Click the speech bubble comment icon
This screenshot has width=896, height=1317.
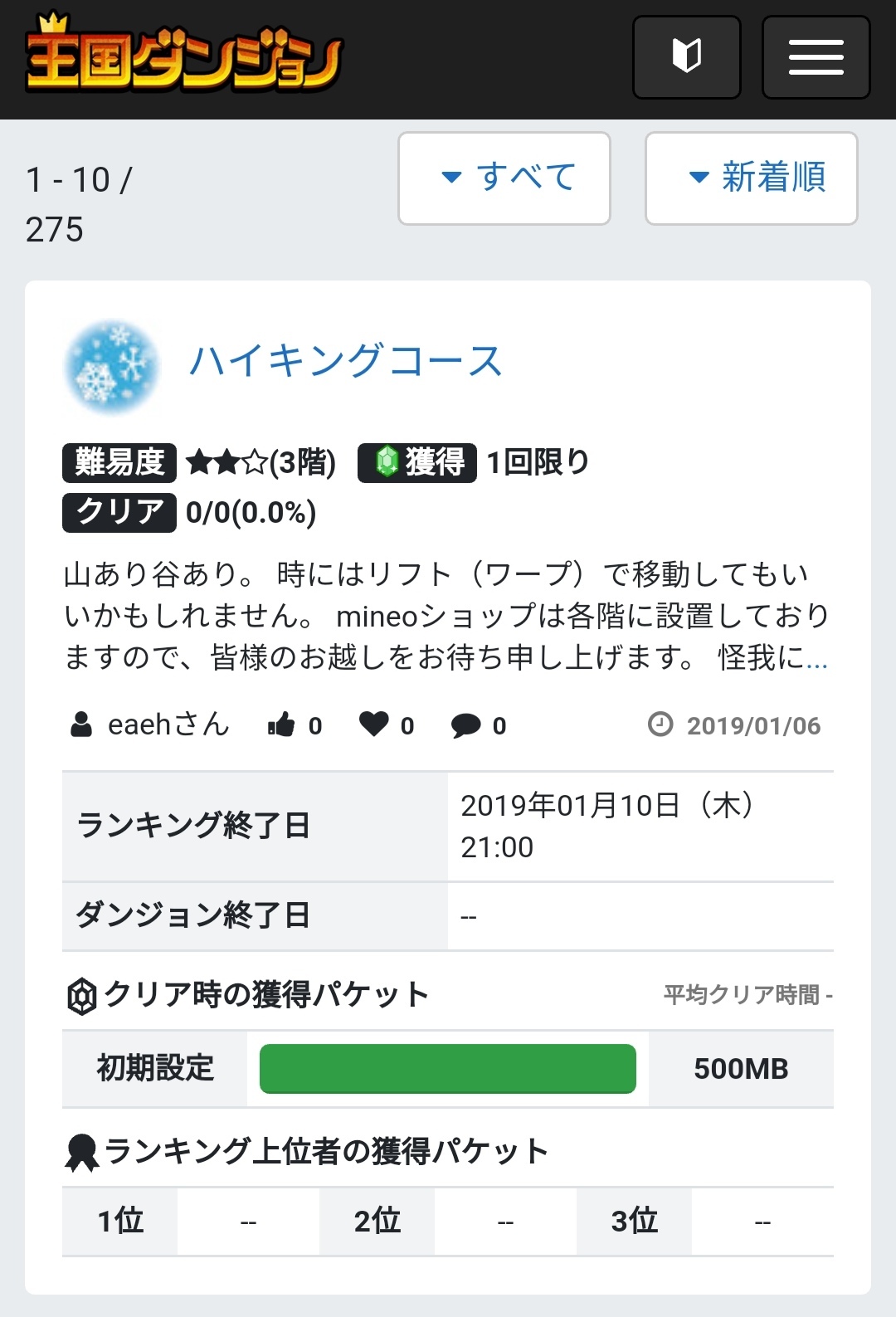point(466,726)
